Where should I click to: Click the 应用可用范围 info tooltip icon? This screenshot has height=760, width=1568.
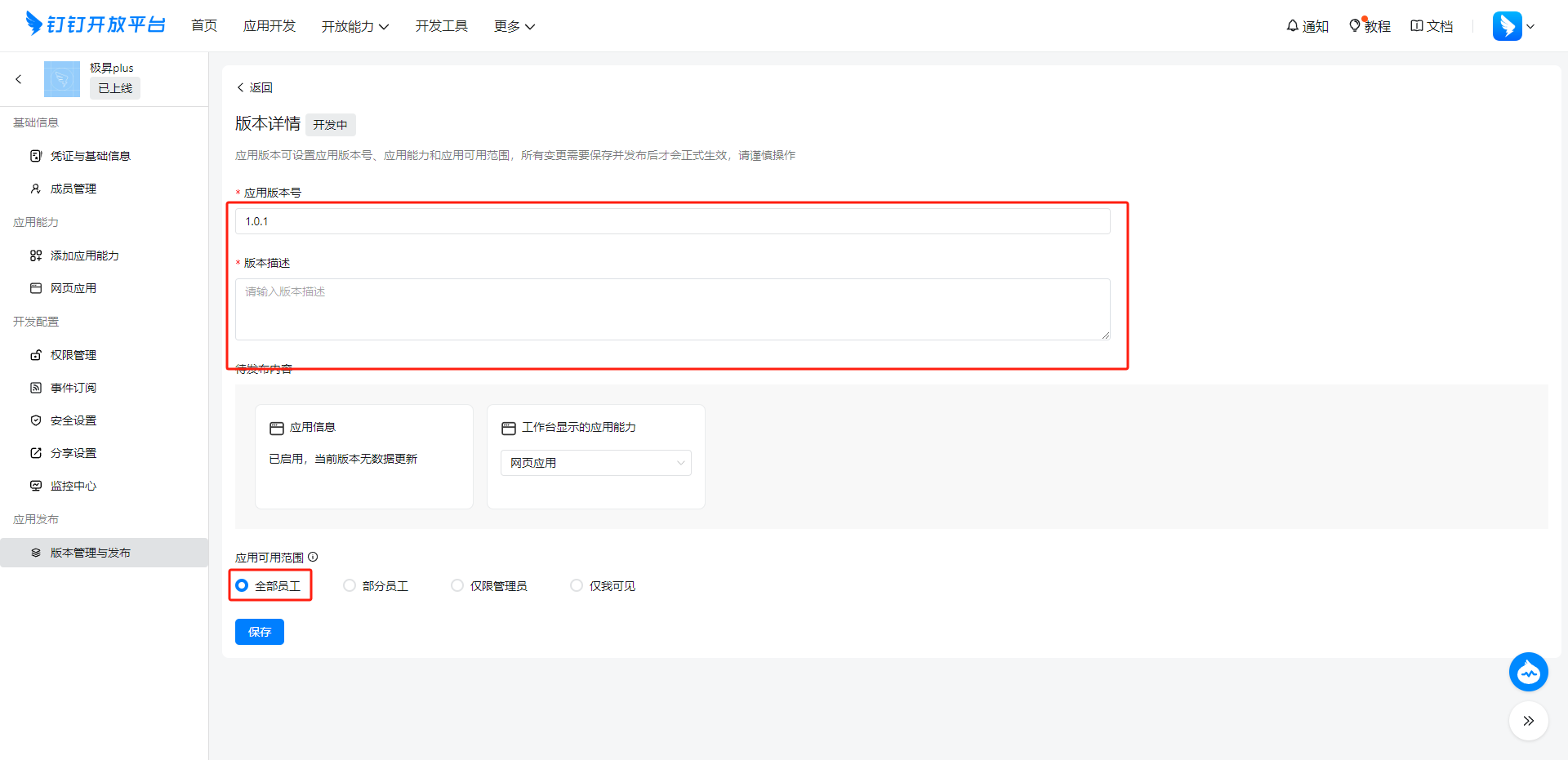point(313,557)
